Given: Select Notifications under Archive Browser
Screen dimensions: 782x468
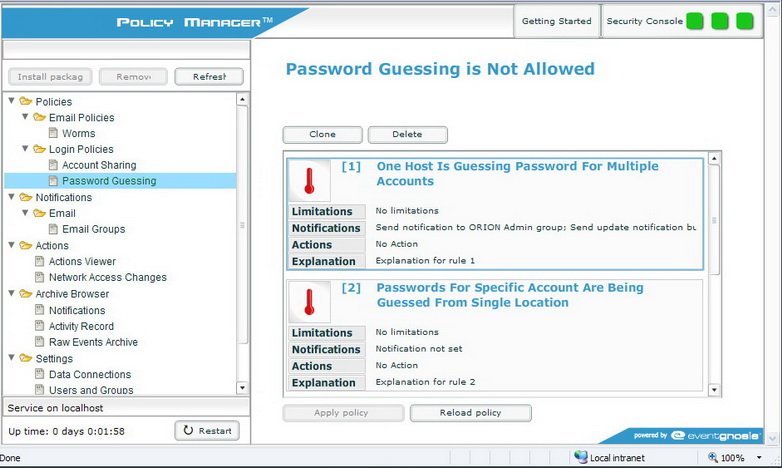Looking at the screenshot, I should (x=77, y=310).
